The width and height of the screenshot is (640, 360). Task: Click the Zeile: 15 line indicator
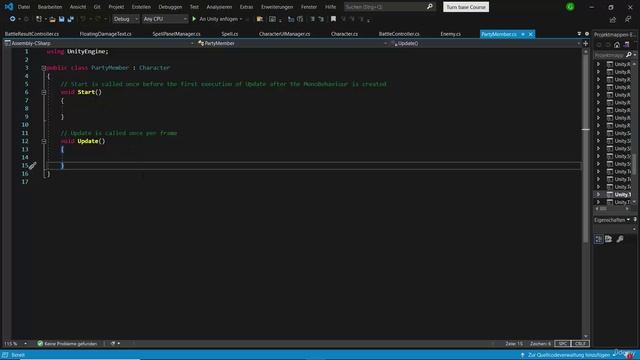point(513,343)
